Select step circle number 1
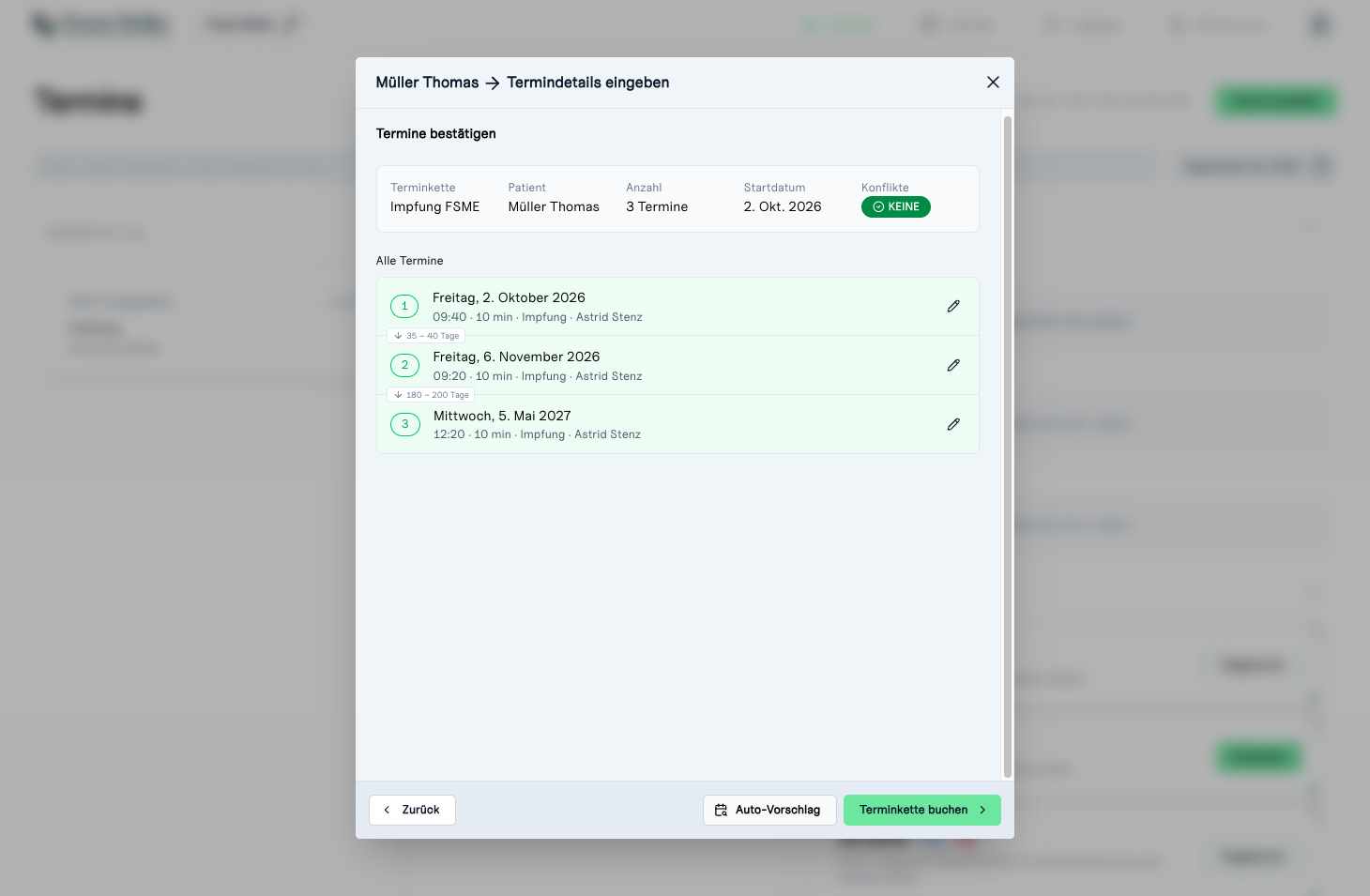The height and width of the screenshot is (896, 1370). click(x=404, y=306)
